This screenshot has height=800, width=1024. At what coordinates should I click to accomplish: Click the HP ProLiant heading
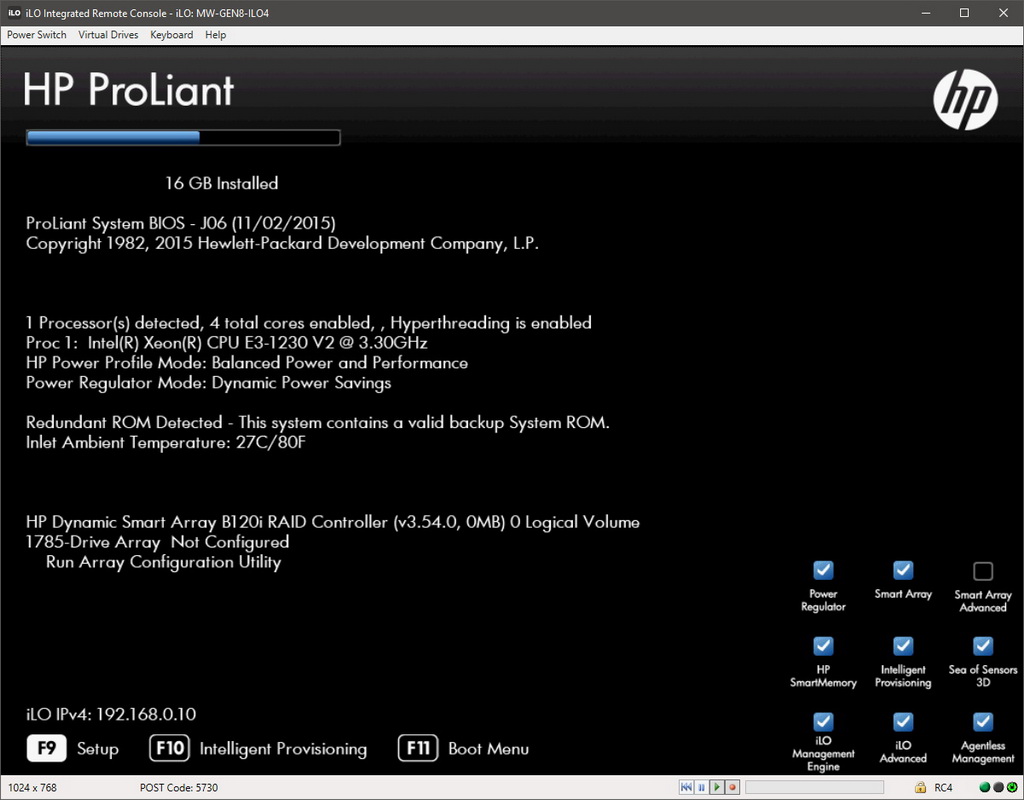tap(129, 89)
